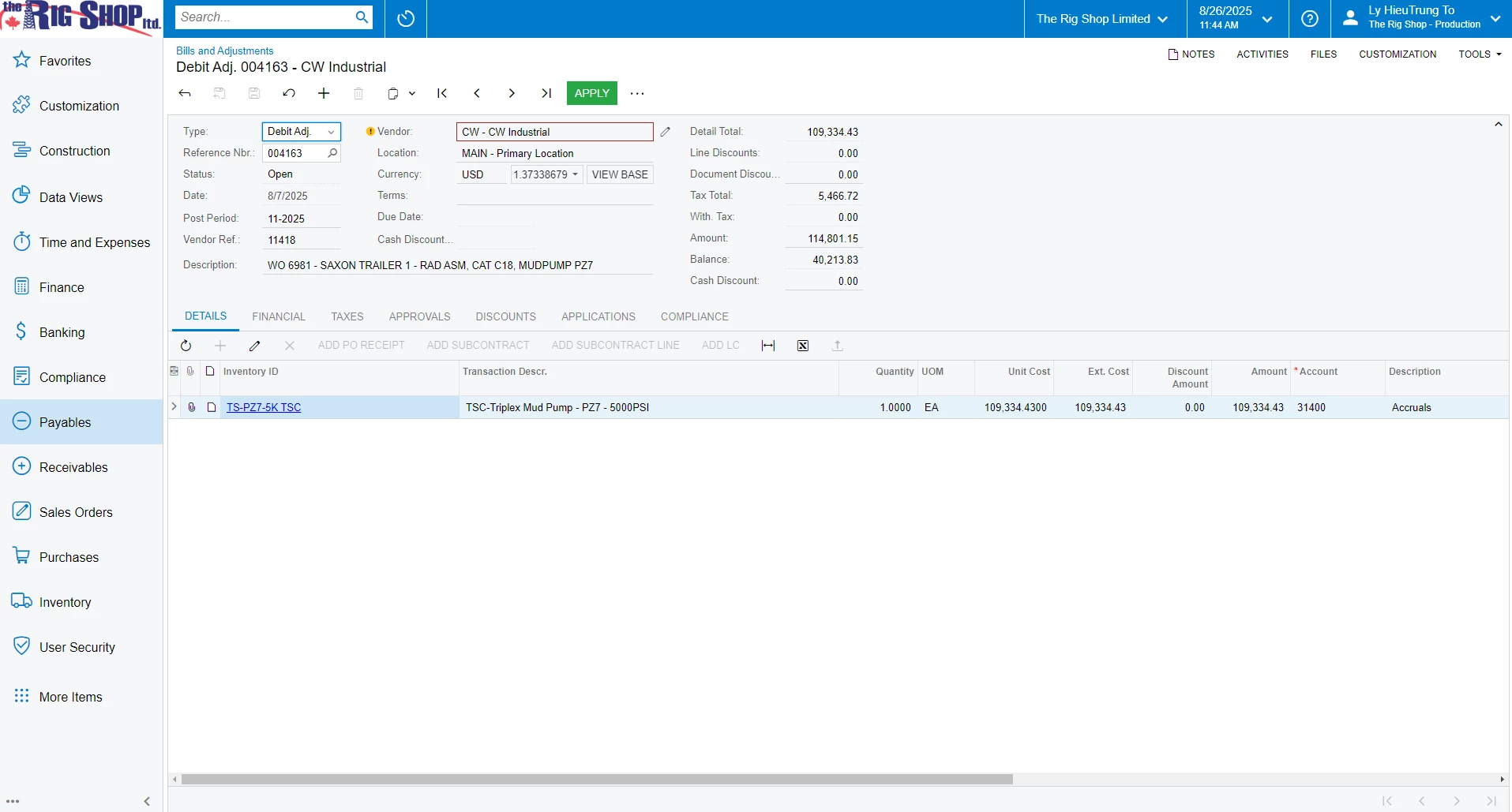Click the search magnifier icon
This screenshot has width=1512, height=812.
[x=362, y=17]
